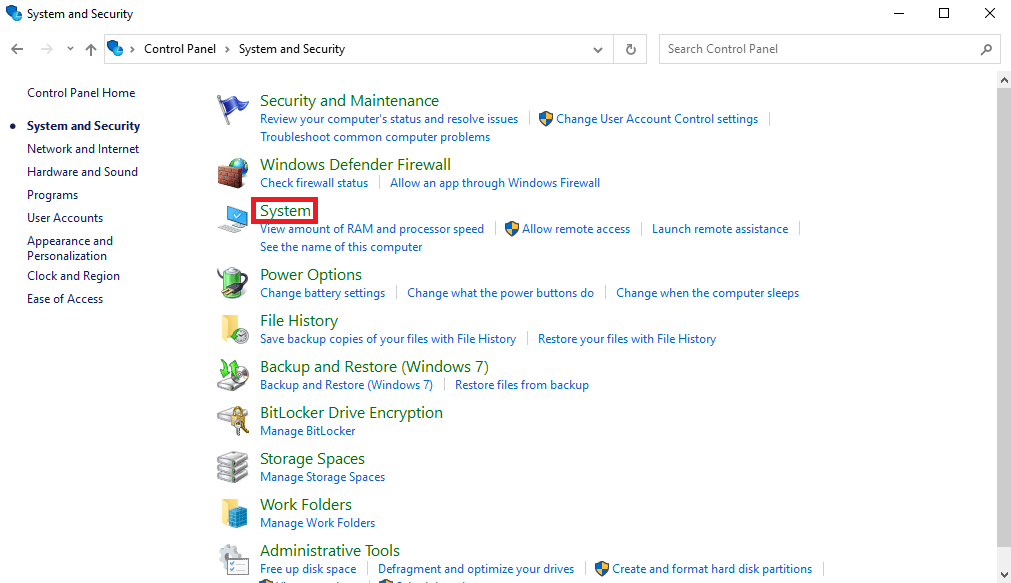
Task: Open Windows Defender Firewall heading
Action: (355, 164)
